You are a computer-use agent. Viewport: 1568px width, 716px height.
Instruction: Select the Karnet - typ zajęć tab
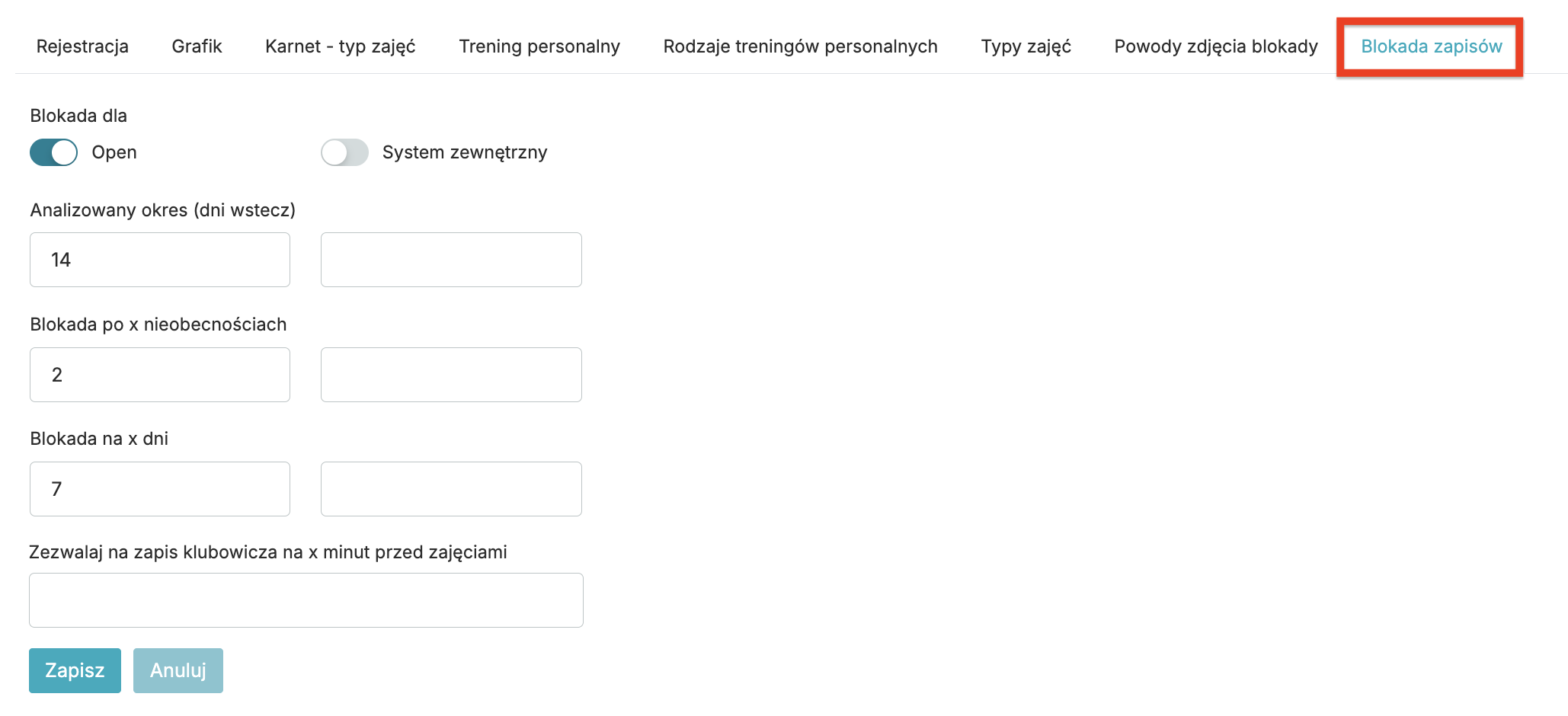tap(340, 46)
